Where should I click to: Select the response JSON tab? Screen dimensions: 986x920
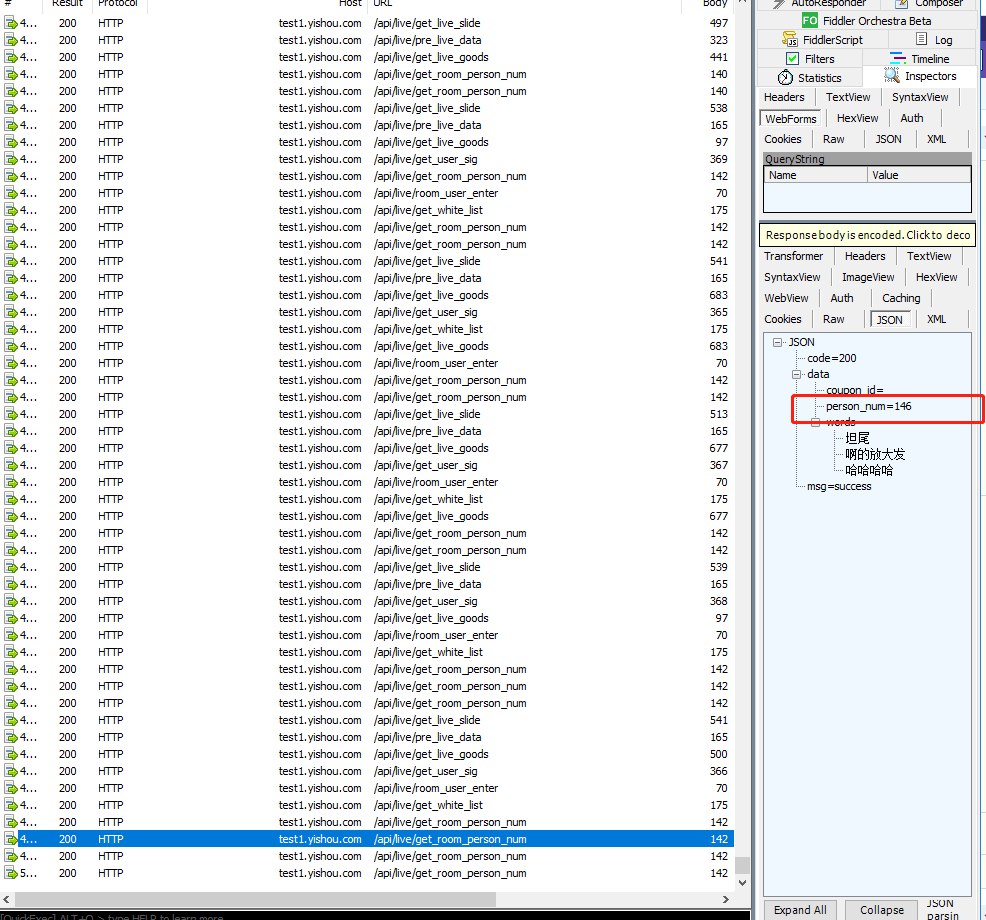[x=889, y=319]
